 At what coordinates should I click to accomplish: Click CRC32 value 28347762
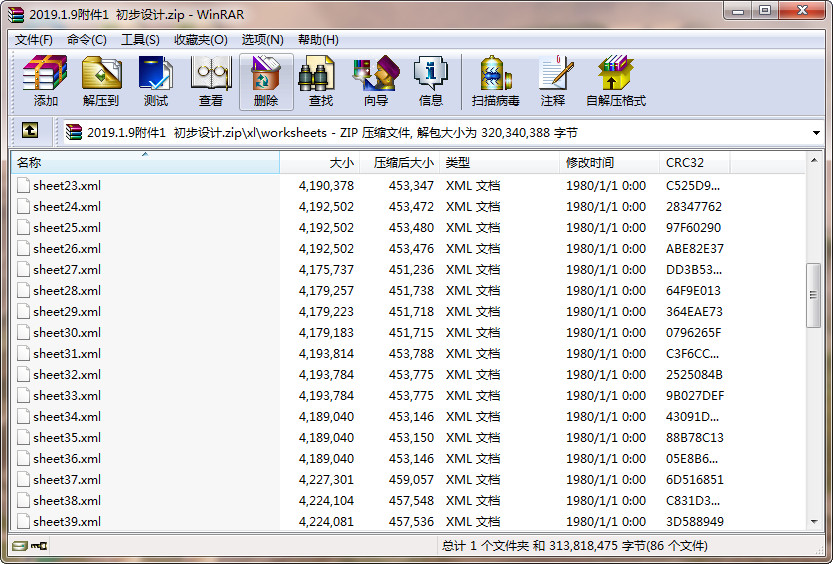click(x=694, y=207)
